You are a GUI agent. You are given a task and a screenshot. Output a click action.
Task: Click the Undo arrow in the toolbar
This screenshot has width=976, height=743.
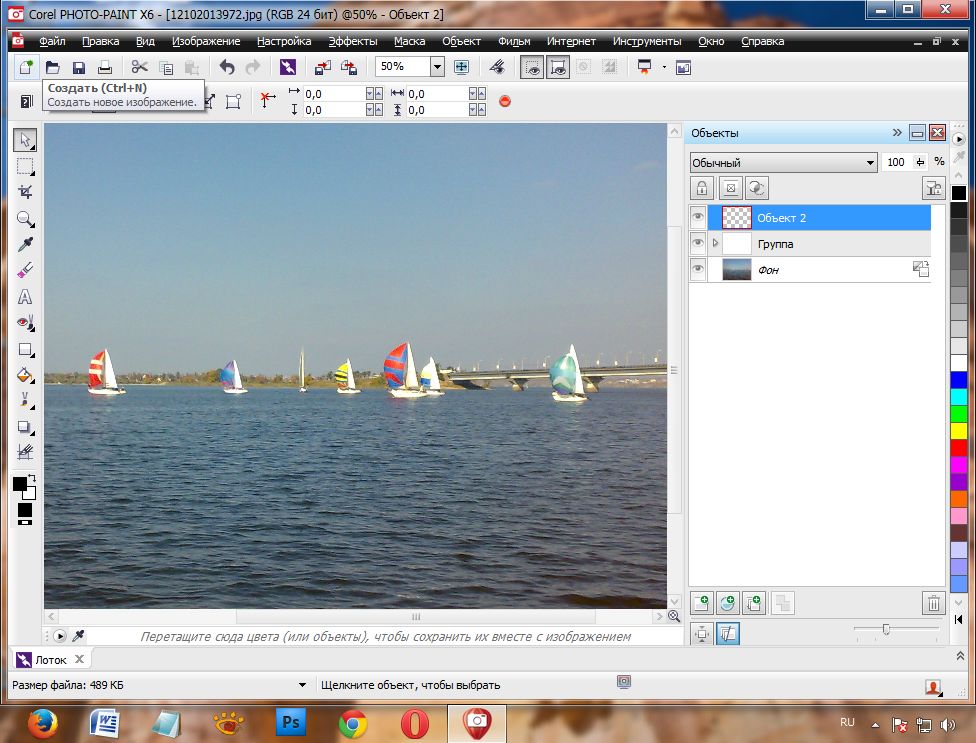point(227,67)
